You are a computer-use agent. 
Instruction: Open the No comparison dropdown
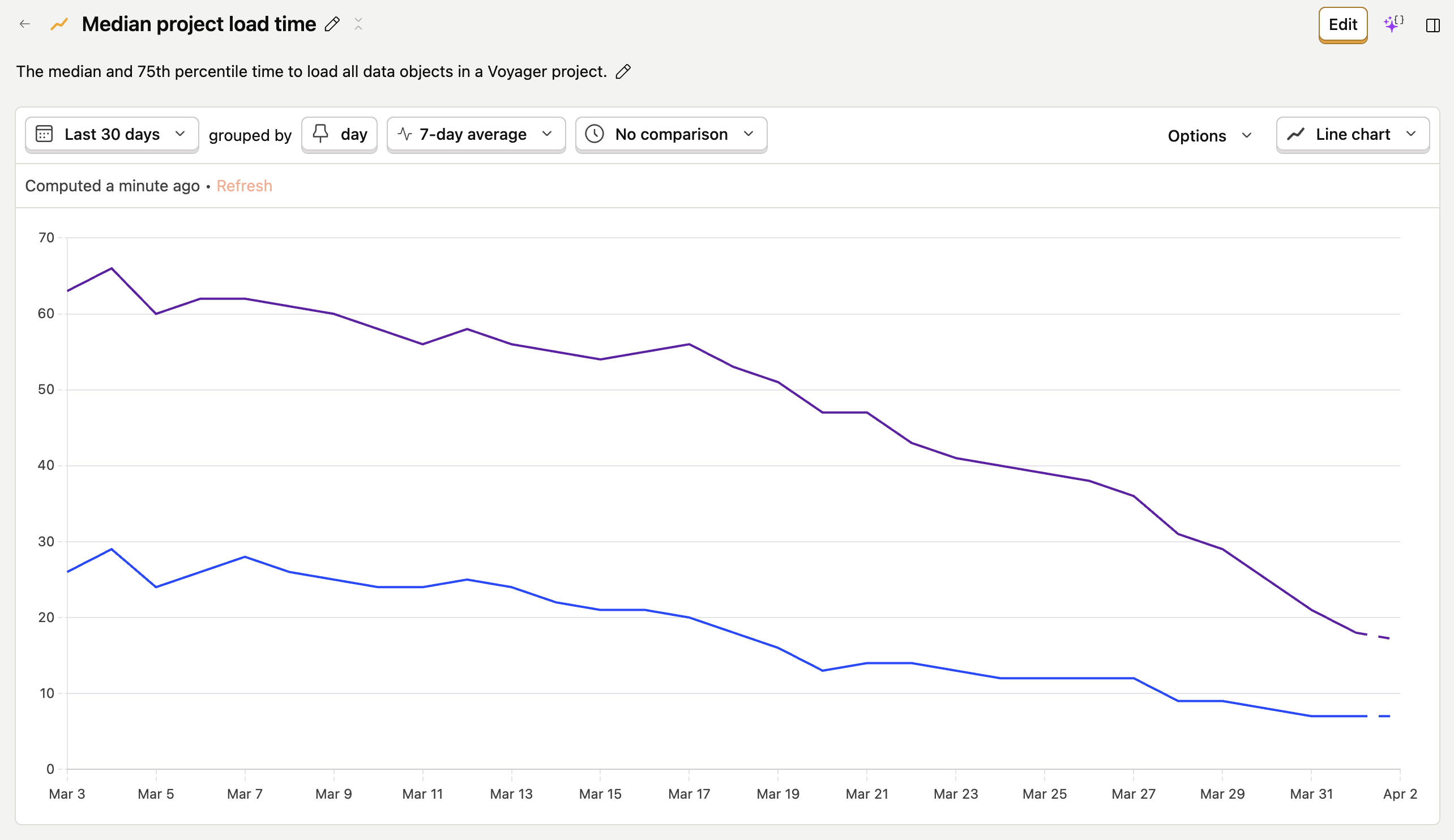[x=670, y=134]
